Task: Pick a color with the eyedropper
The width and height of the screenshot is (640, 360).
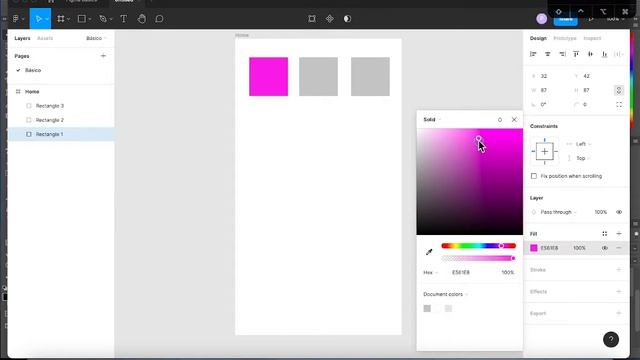Action: tap(429, 252)
